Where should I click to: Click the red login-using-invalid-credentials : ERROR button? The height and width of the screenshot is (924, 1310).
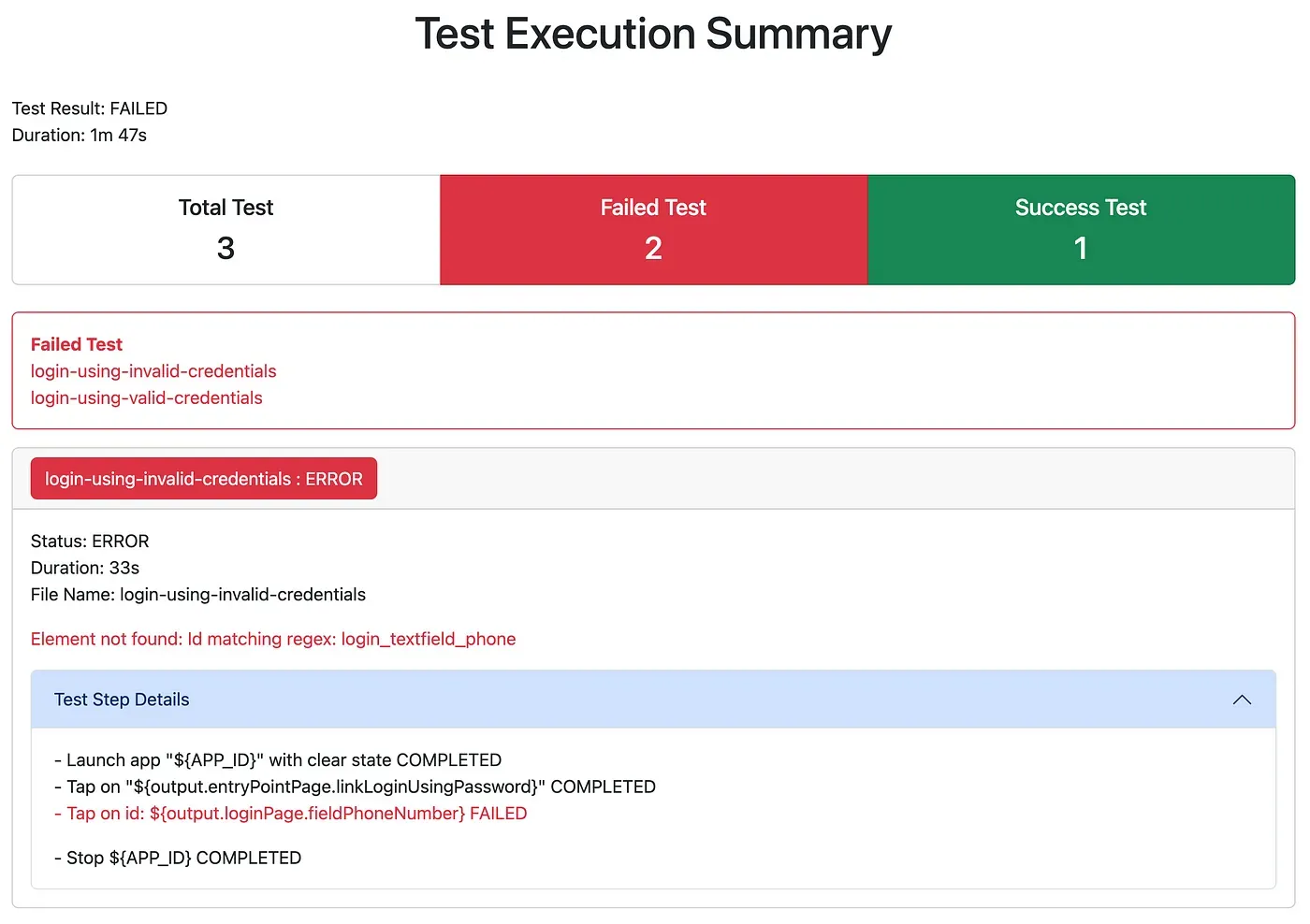click(x=203, y=479)
